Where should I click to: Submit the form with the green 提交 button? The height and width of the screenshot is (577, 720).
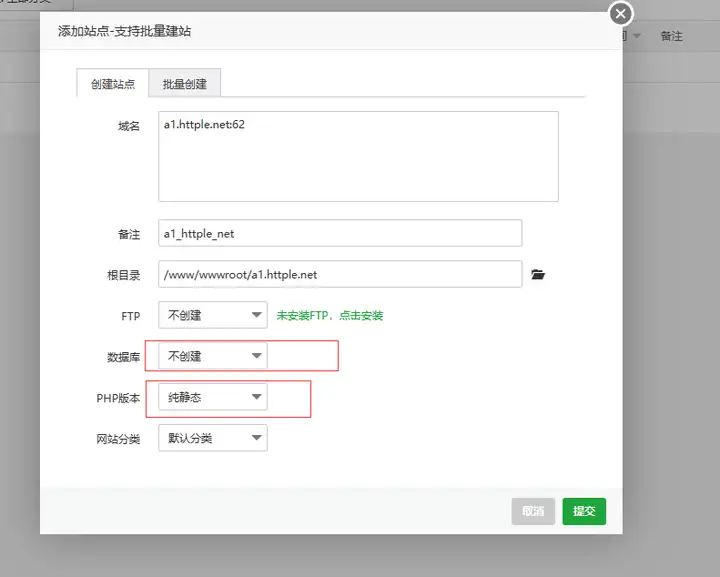pyautogui.click(x=584, y=511)
